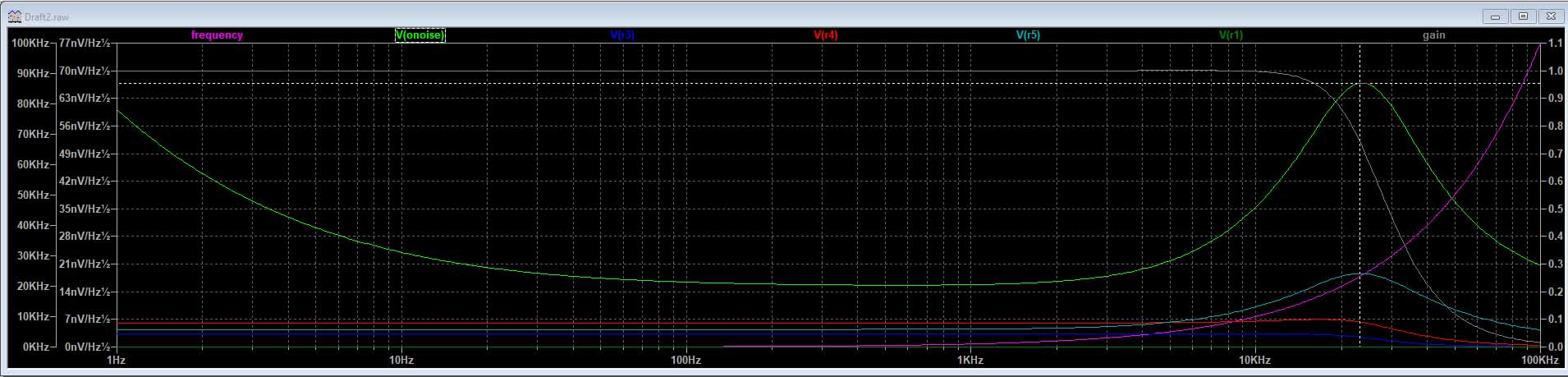The width and height of the screenshot is (1568, 377).
Task: Click the 100KHz label on left axis
Action: click(29, 43)
